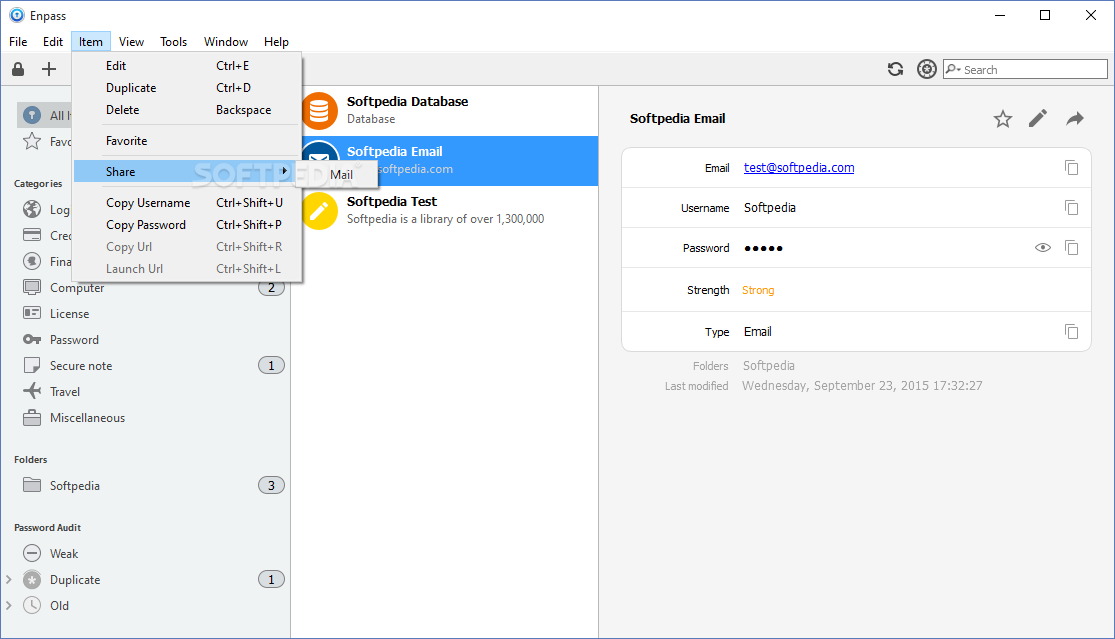Open the Edit menu in menu bar
The image size is (1115, 639).
point(53,42)
